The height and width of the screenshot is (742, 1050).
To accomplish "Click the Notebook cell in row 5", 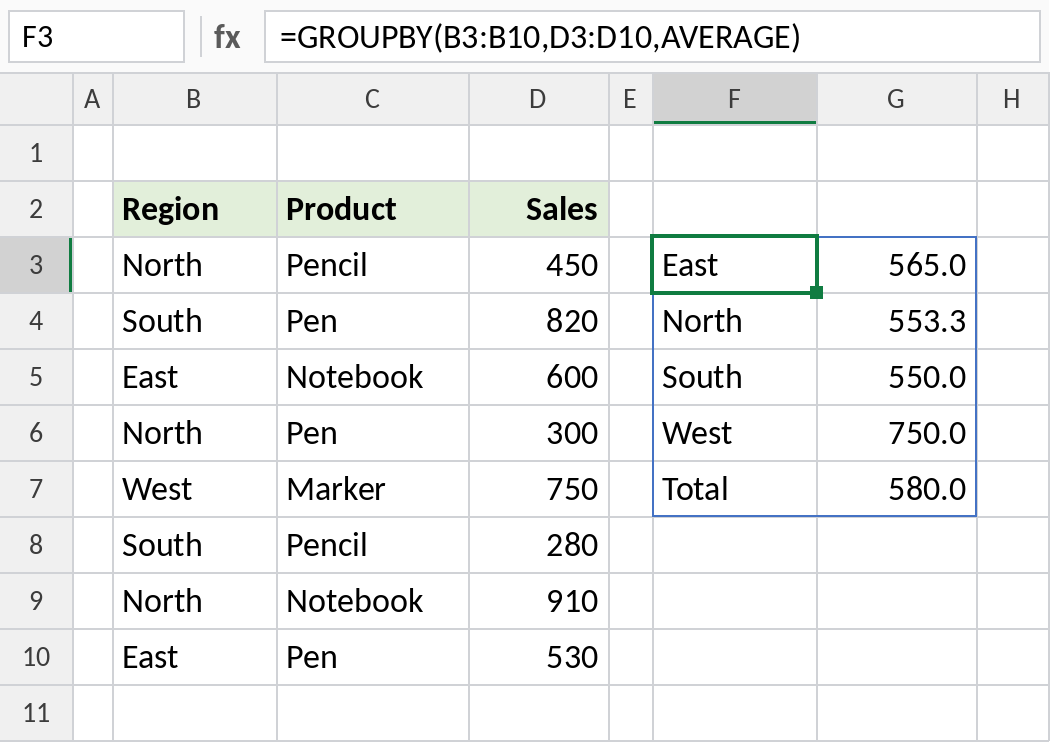I will click(x=373, y=377).
